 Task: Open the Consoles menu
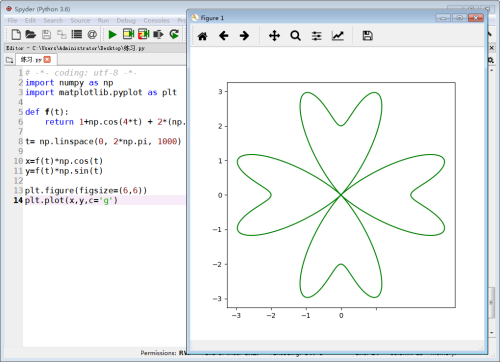pyautogui.click(x=156, y=20)
